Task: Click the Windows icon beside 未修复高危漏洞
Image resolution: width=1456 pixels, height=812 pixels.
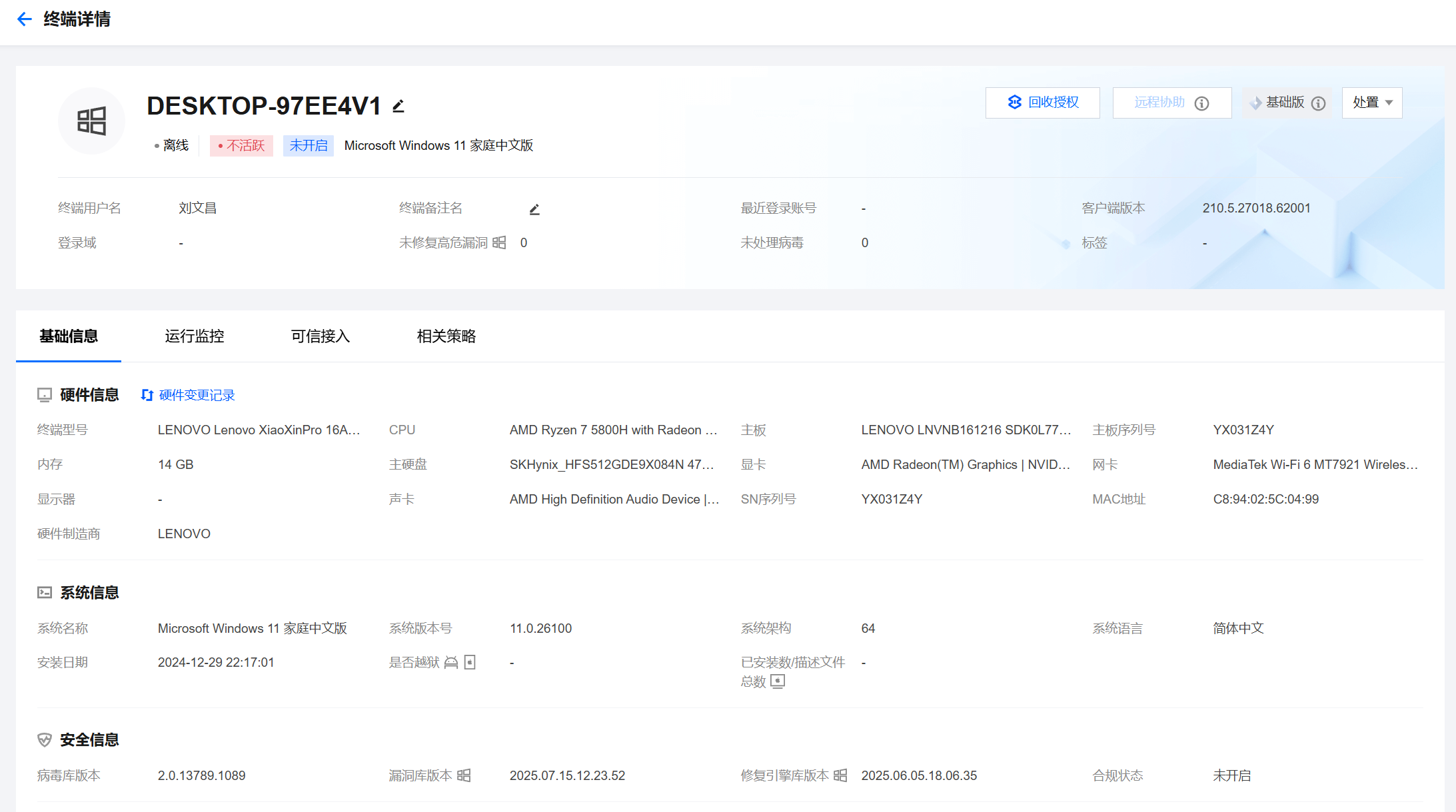Action: tap(499, 242)
